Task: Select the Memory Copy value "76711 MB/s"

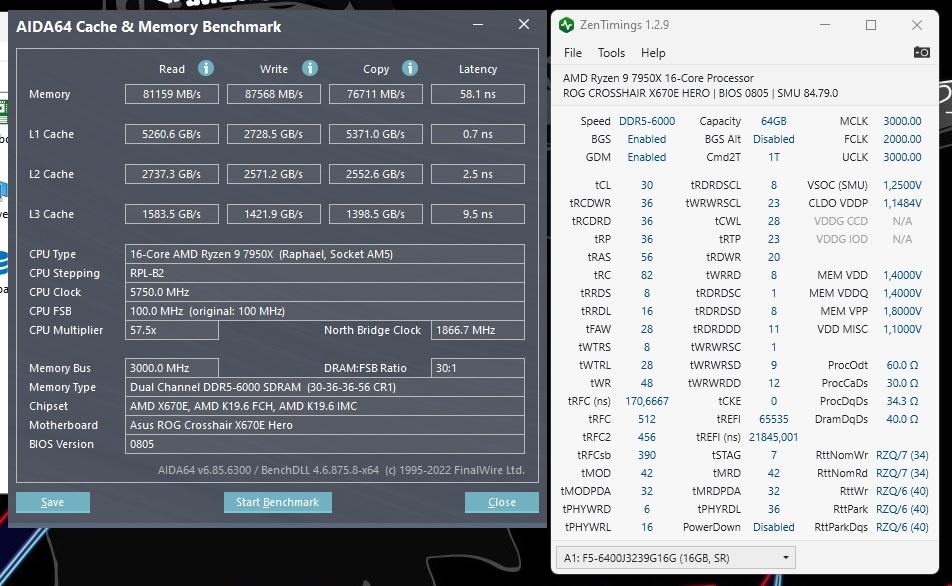Action: (x=376, y=94)
